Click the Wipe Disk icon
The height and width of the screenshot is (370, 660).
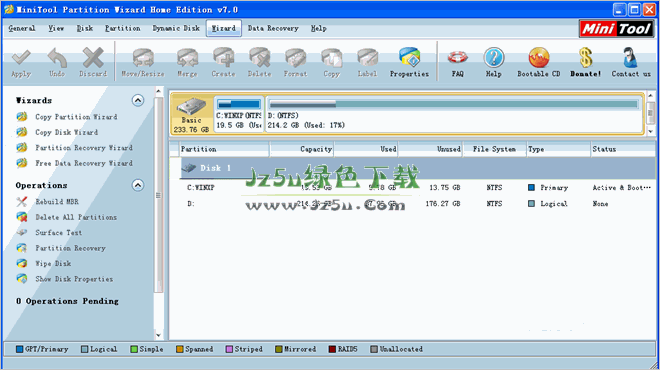[21, 264]
